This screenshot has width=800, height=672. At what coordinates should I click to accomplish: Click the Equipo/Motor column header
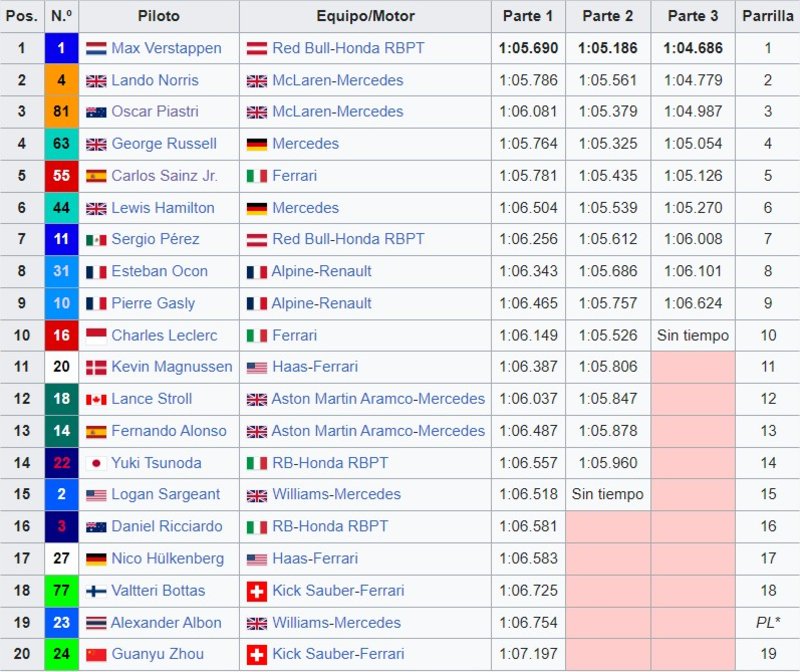pos(365,16)
